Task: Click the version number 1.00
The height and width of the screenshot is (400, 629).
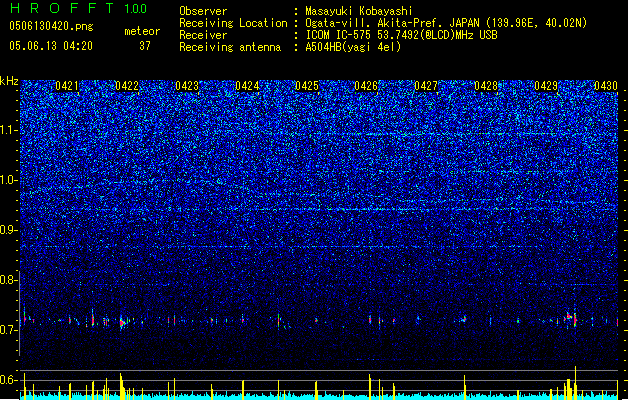Action: (x=136, y=8)
